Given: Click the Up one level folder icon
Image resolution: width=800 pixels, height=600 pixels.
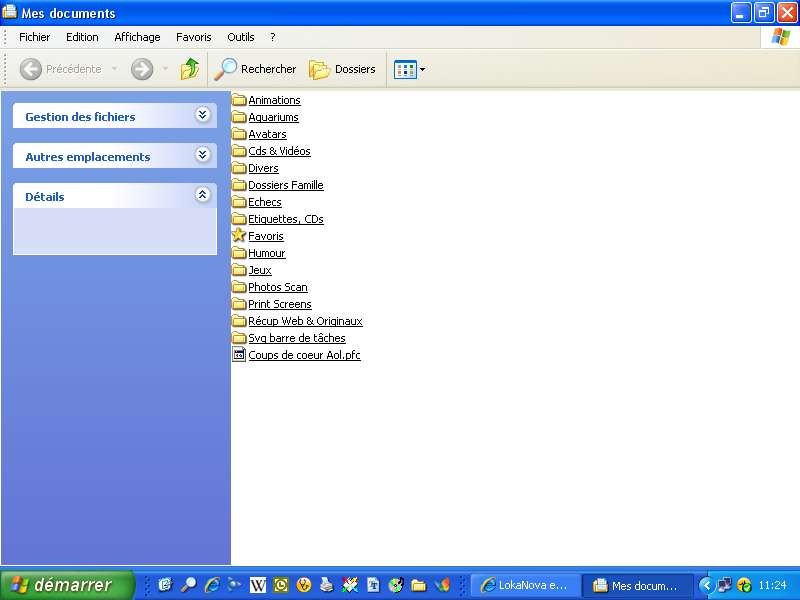Looking at the screenshot, I should 190,69.
